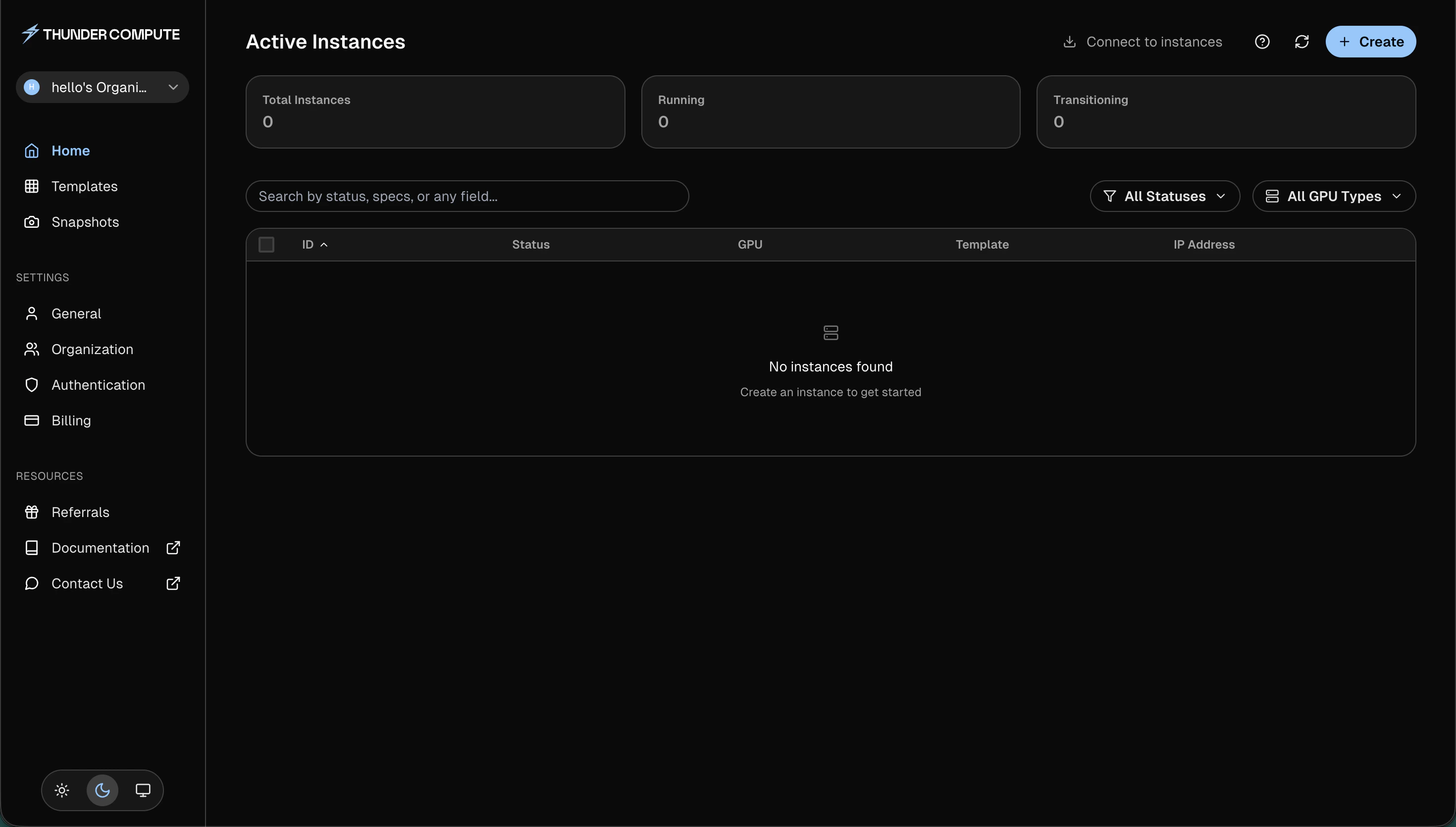Image resolution: width=1456 pixels, height=827 pixels.
Task: Click the Home house icon
Action: [32, 151]
